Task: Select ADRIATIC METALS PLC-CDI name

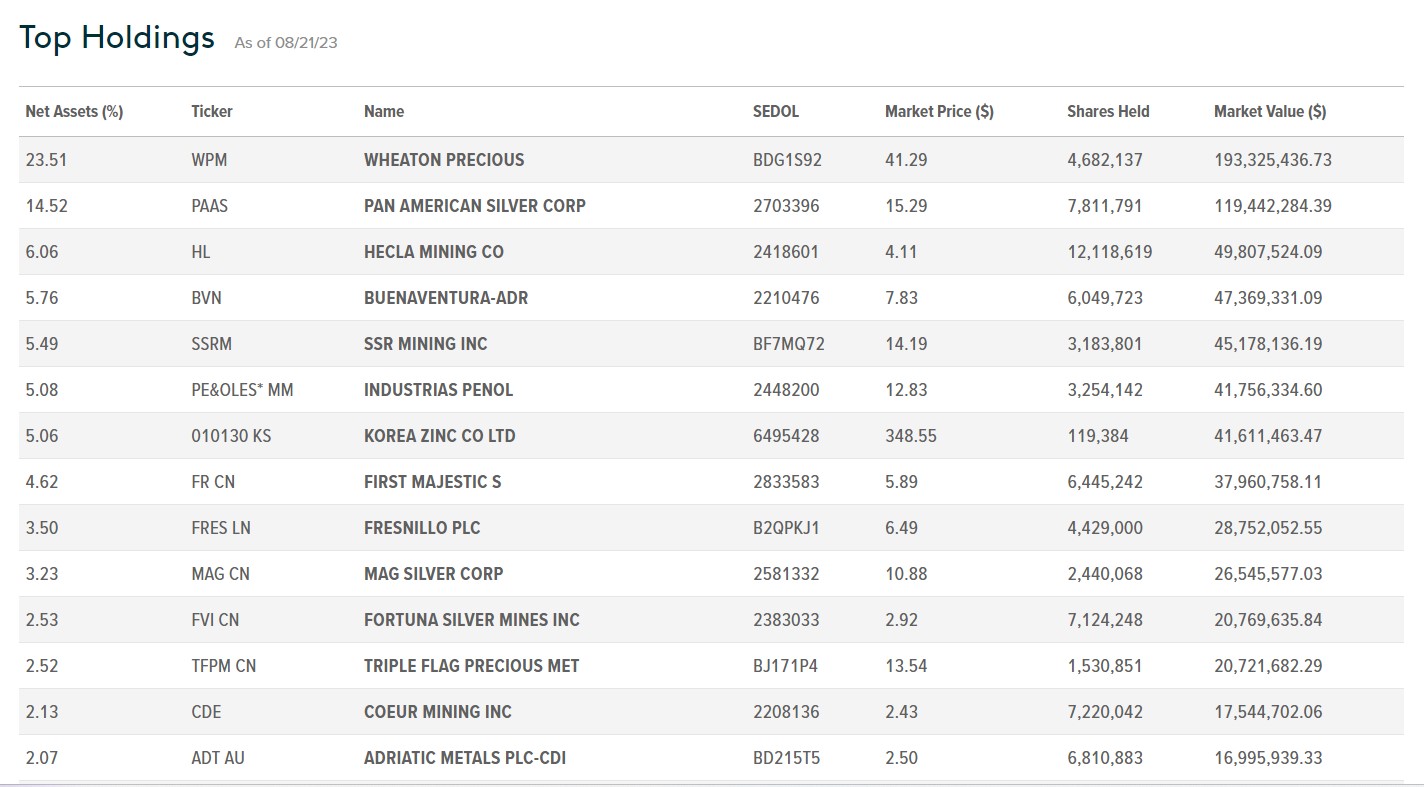Action: point(465,758)
